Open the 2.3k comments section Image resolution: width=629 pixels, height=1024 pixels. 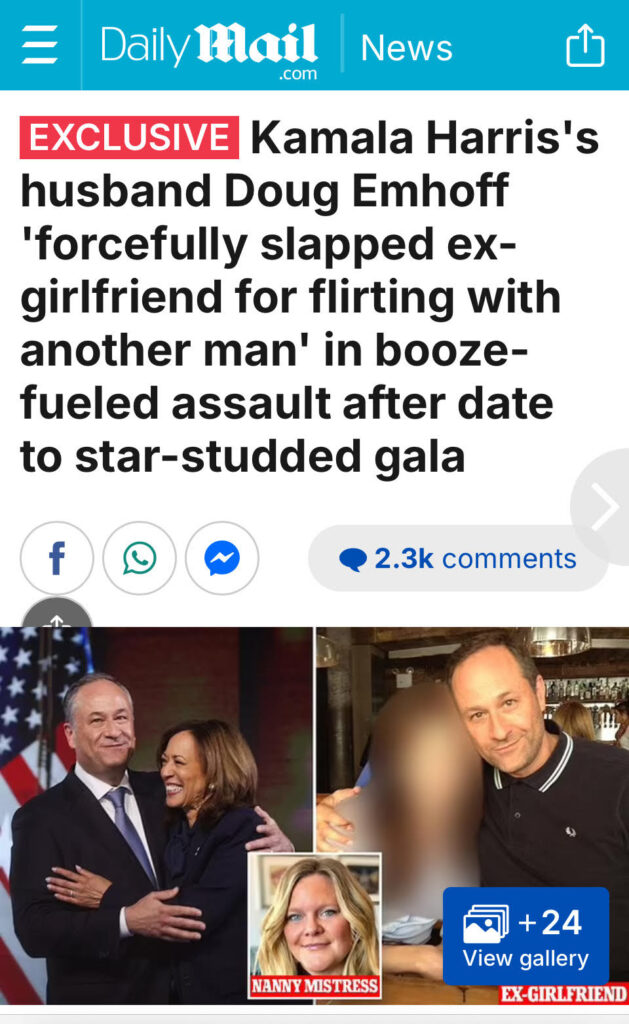click(458, 558)
